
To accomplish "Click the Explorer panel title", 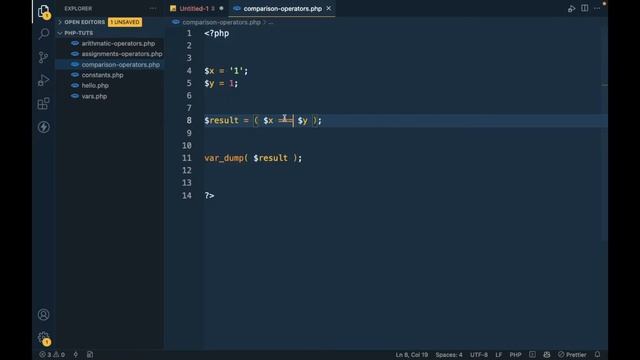I will 78,8.
